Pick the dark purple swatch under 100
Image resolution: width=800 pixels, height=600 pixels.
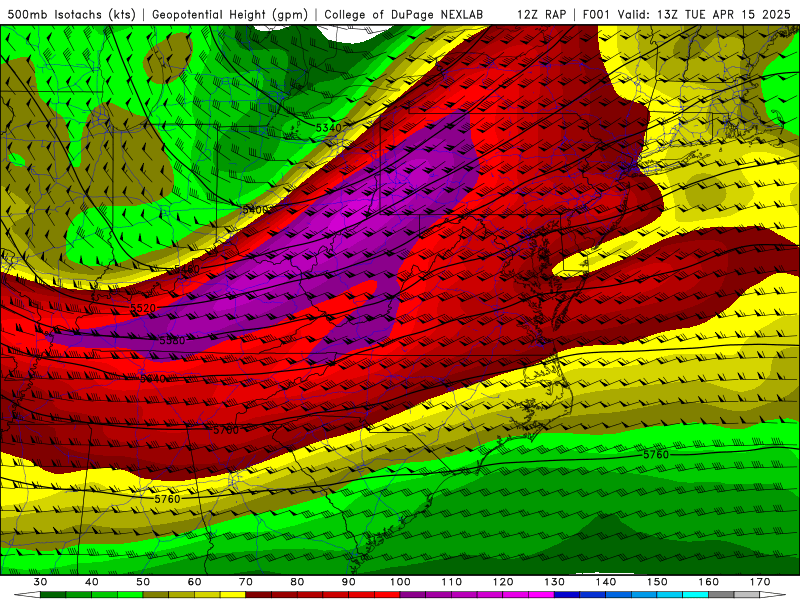[413, 595]
